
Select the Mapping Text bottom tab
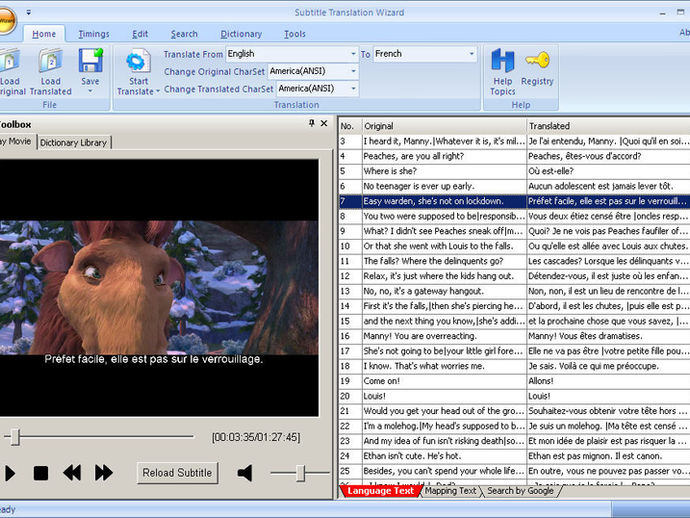click(450, 491)
